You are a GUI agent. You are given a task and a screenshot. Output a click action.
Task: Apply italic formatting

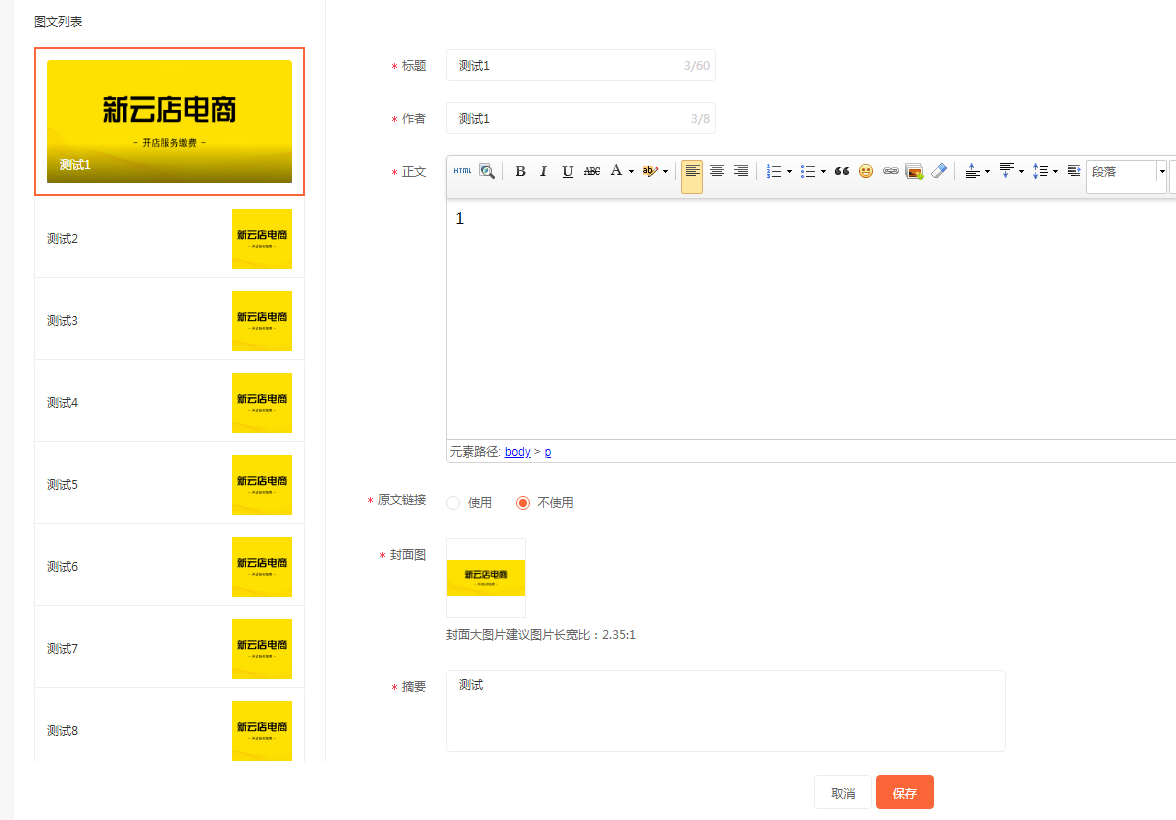point(544,171)
